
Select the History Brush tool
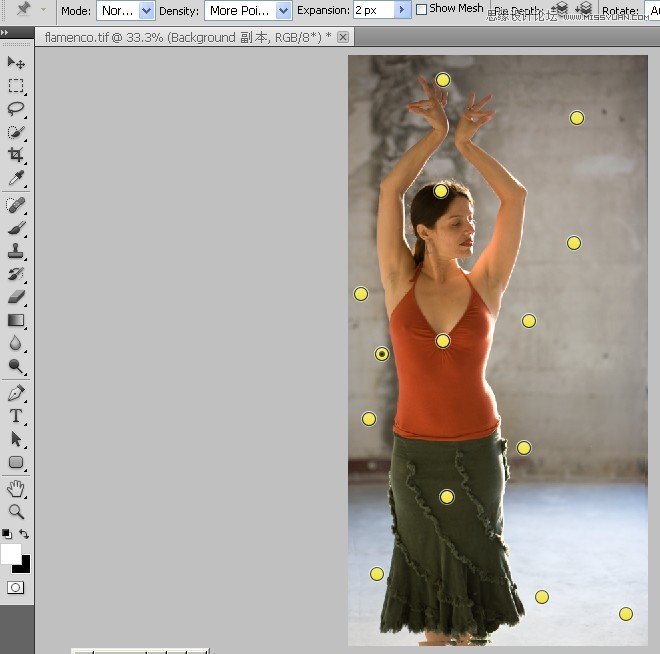(16, 274)
